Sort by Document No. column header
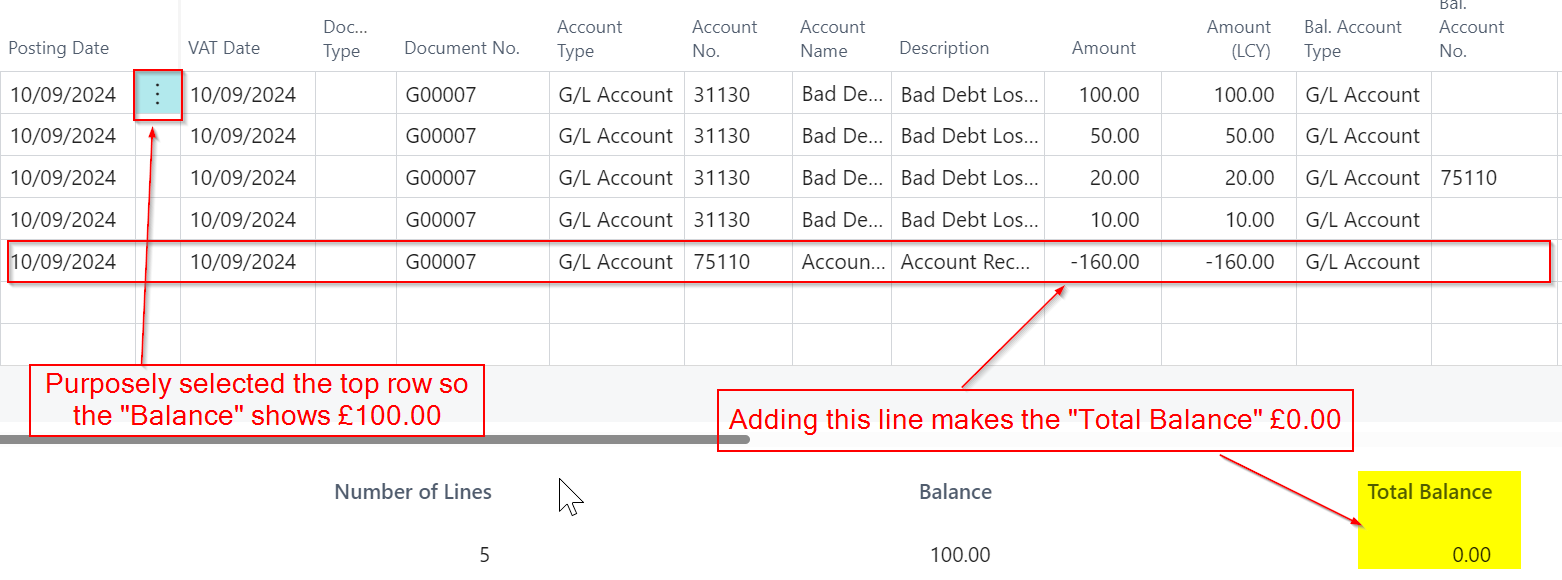 pos(462,48)
